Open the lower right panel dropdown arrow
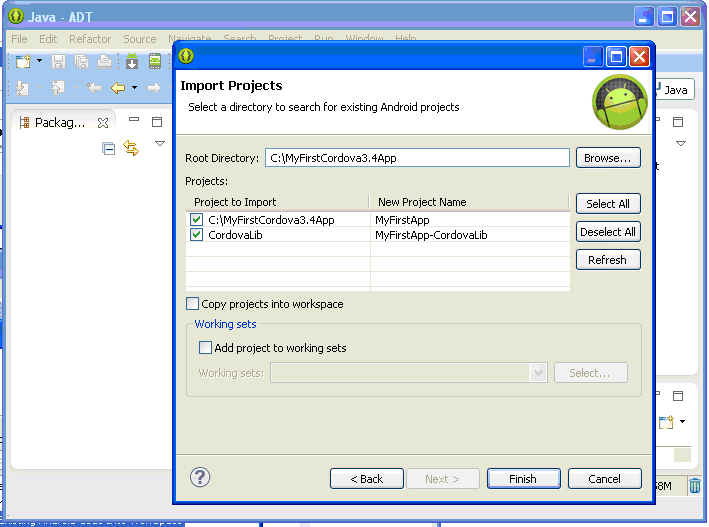Screen dimensions: 709x527 pos(683,422)
